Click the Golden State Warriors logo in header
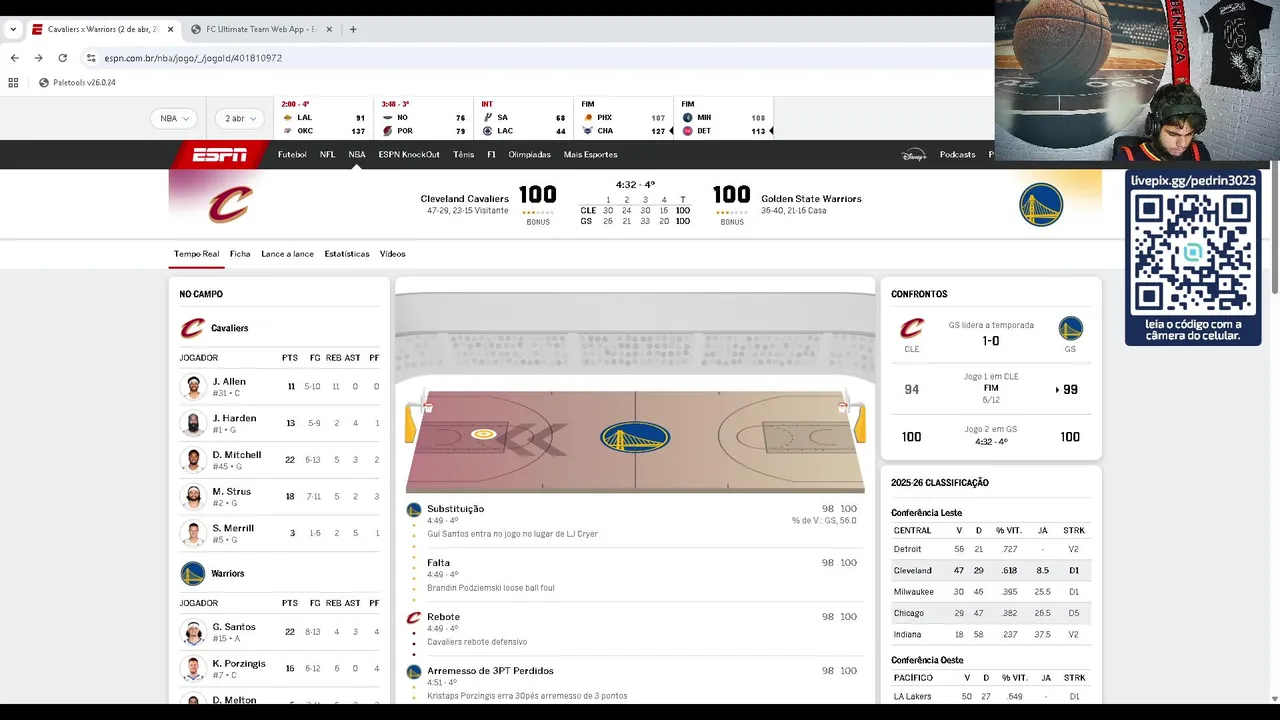 (1041, 204)
